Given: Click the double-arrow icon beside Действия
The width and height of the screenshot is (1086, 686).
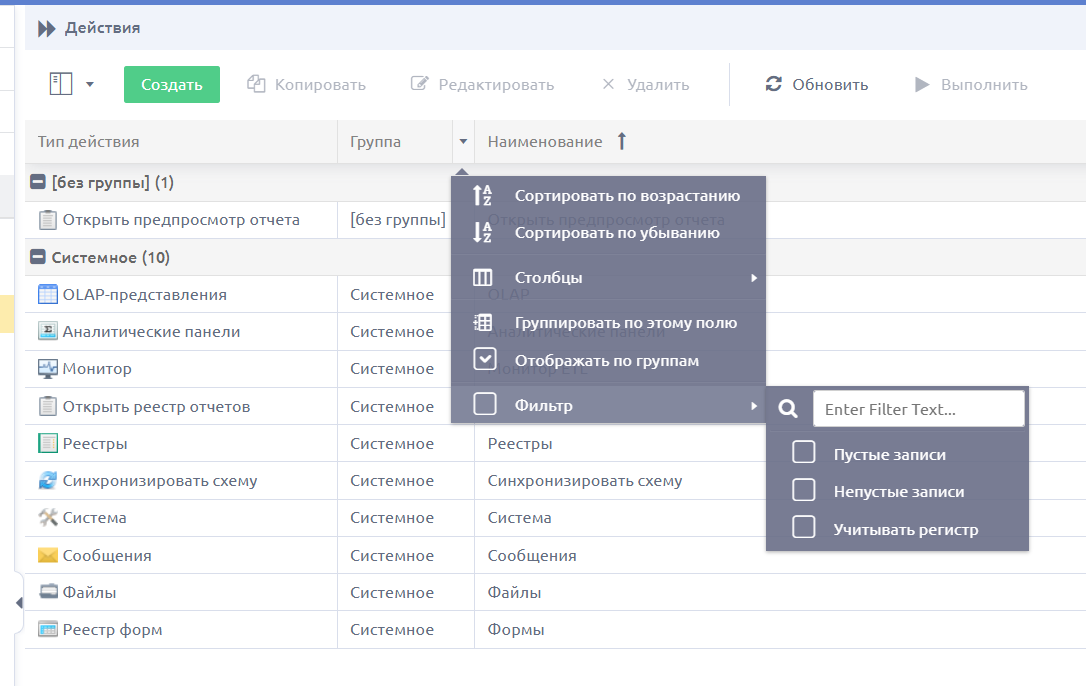Looking at the screenshot, I should tap(46, 28).
